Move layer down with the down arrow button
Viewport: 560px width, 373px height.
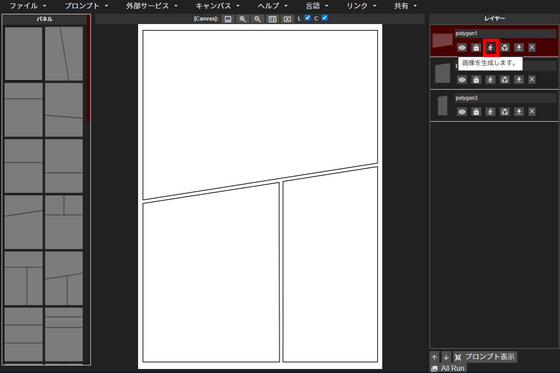pyautogui.click(x=446, y=357)
